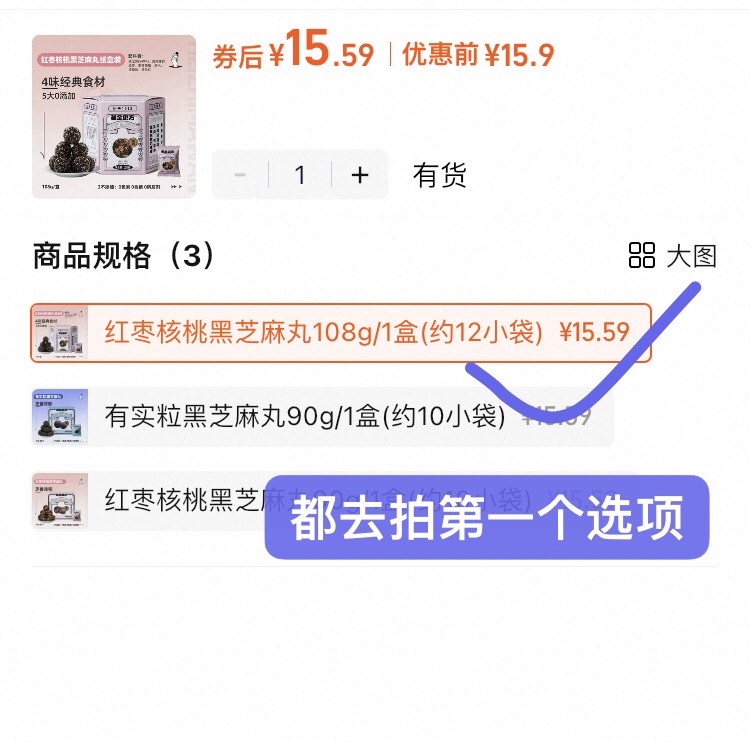Click the ¥15.59 price in first option
Image resolution: width=750 pixels, height=742 pixels.
(x=594, y=332)
